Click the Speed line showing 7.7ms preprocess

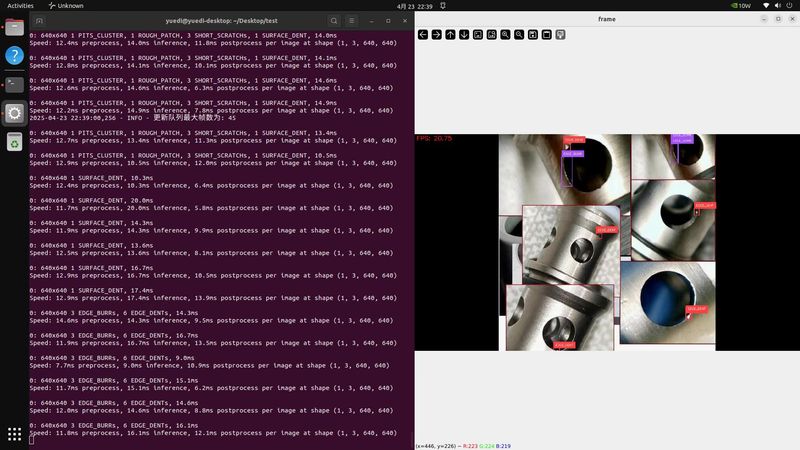point(209,366)
